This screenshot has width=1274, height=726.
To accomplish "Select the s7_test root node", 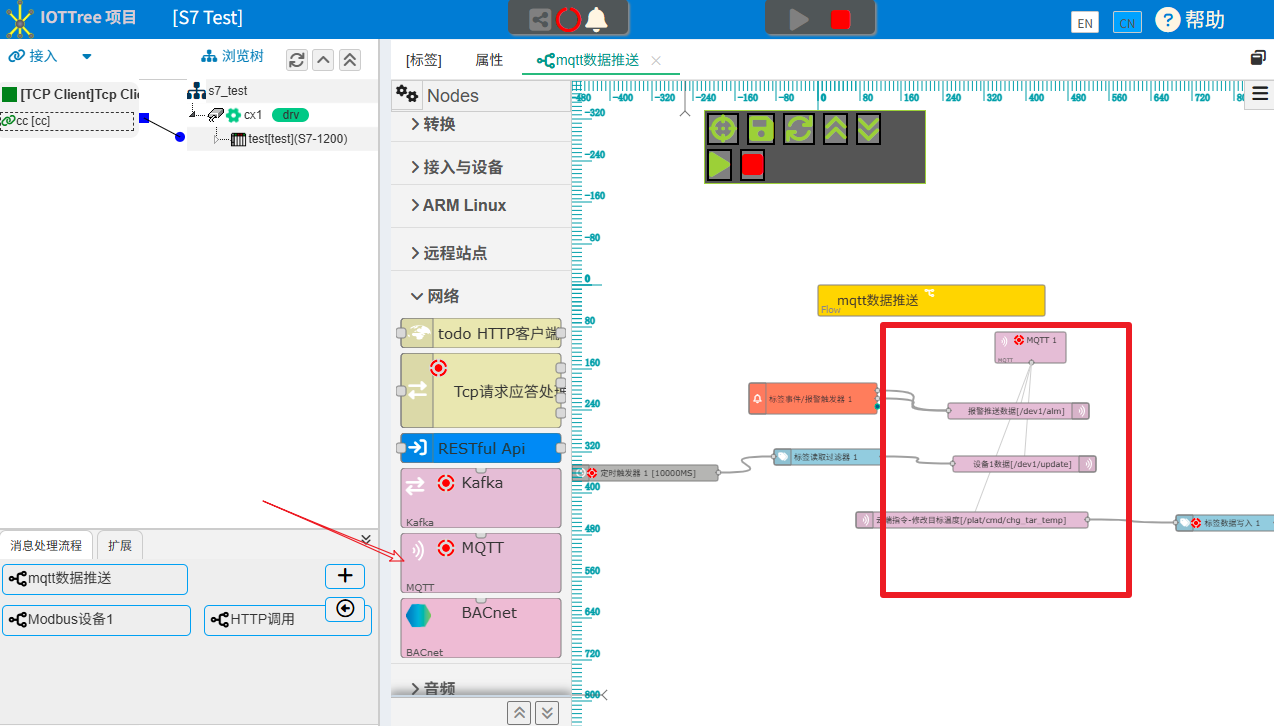I will tap(217, 91).
